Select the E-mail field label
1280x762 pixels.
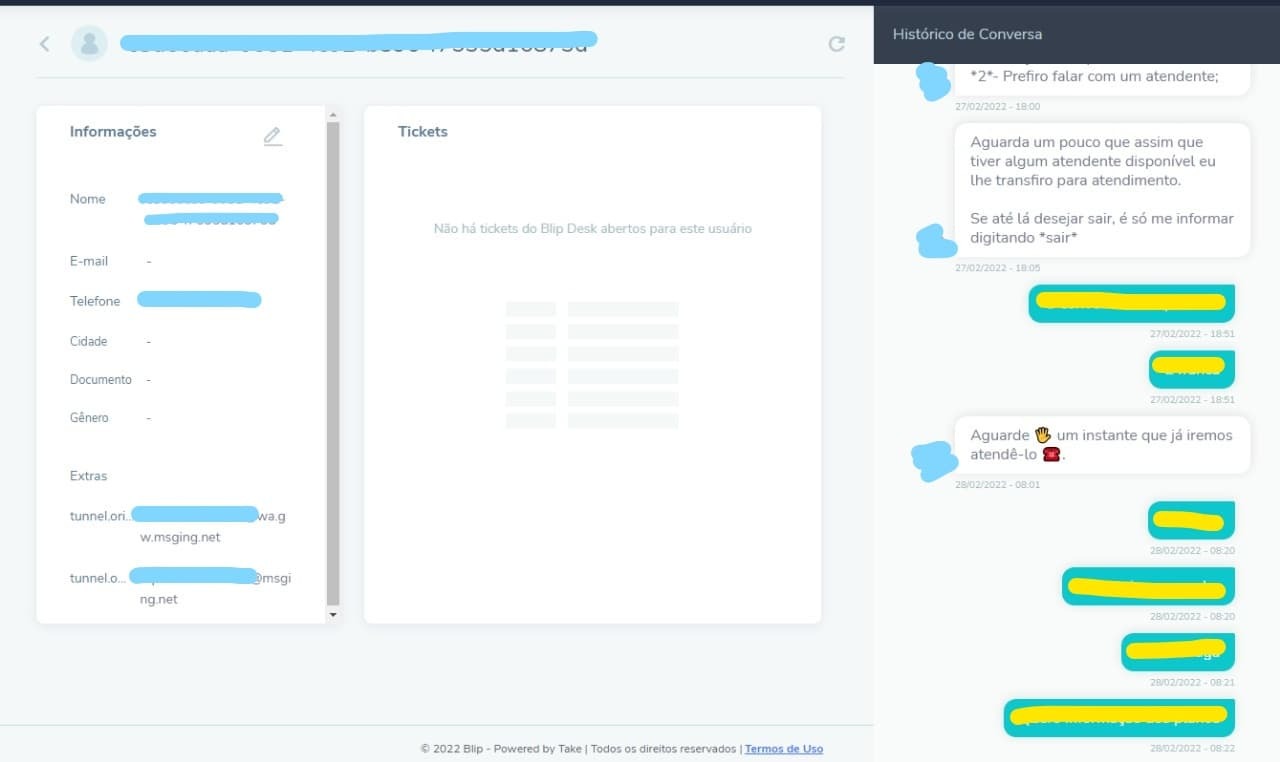tap(89, 261)
